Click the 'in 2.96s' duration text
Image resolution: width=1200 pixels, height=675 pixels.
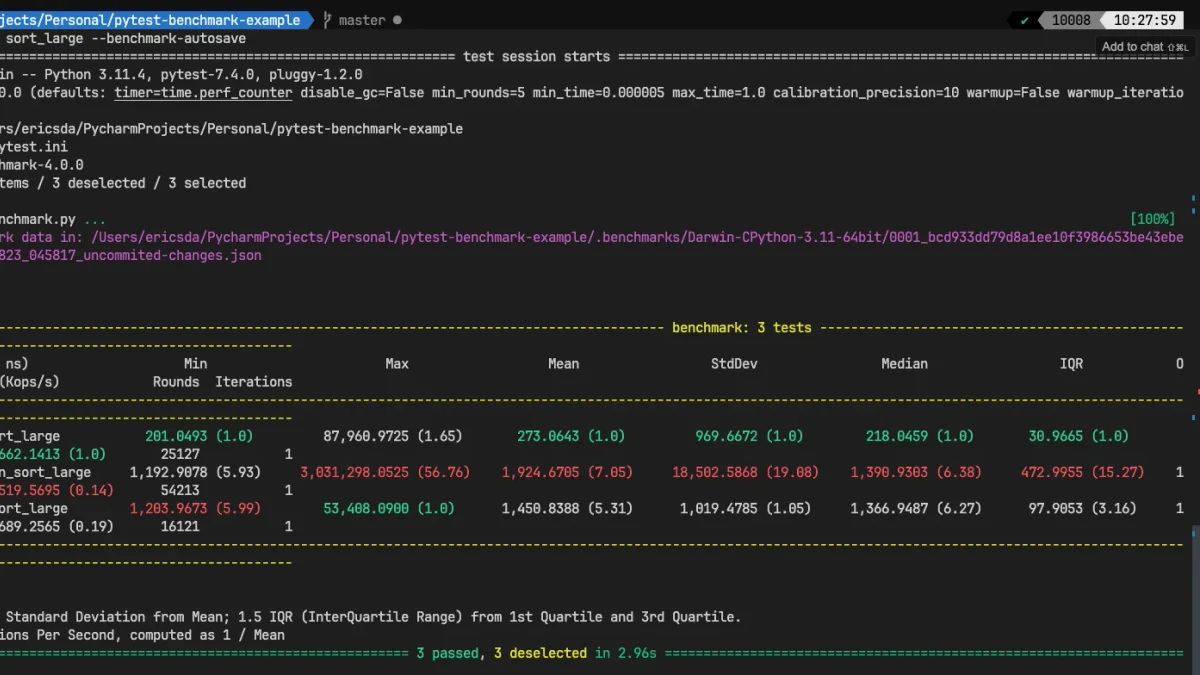pyautogui.click(x=626, y=653)
